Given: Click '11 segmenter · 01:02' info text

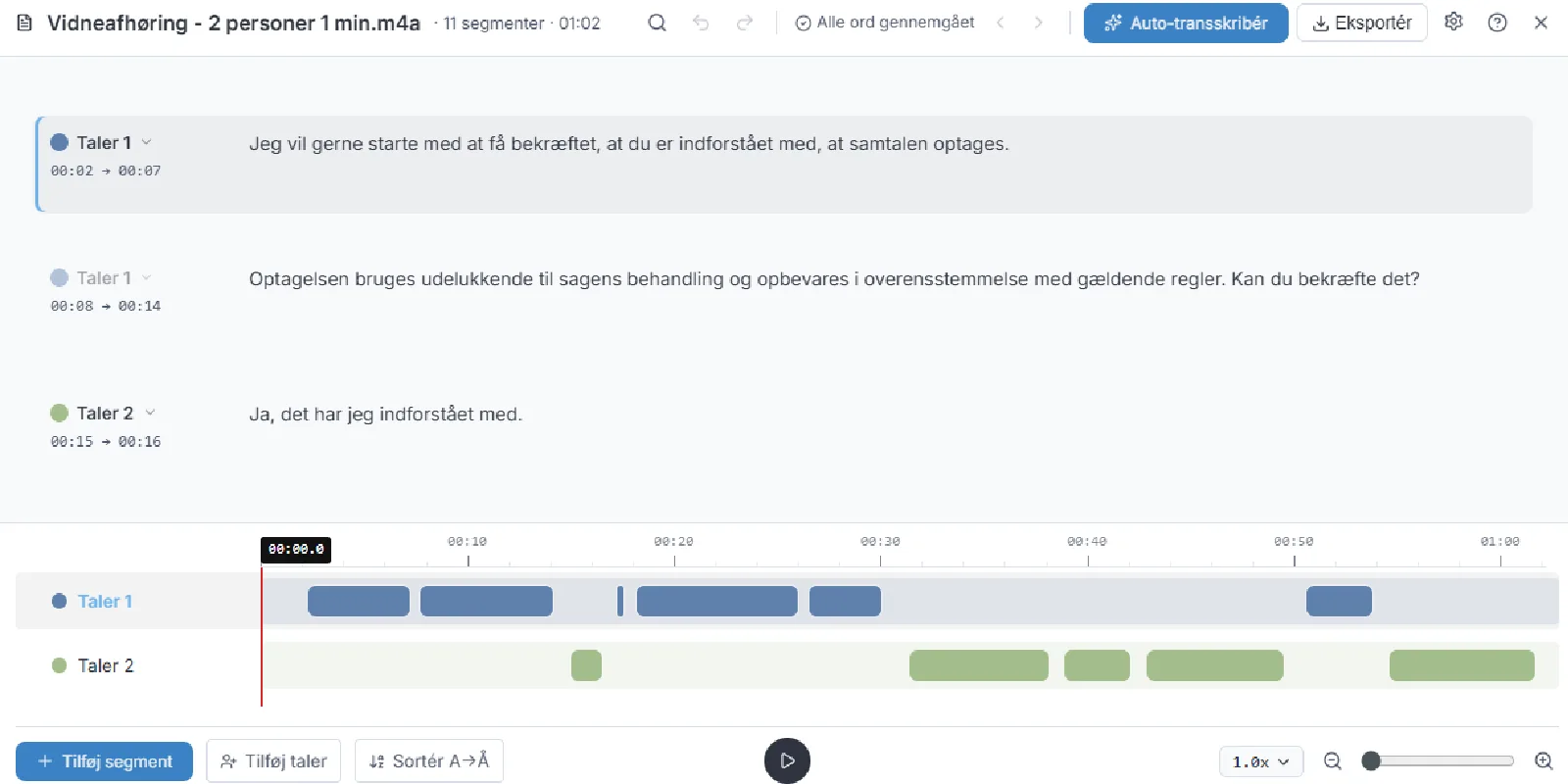Looking at the screenshot, I should (521, 23).
